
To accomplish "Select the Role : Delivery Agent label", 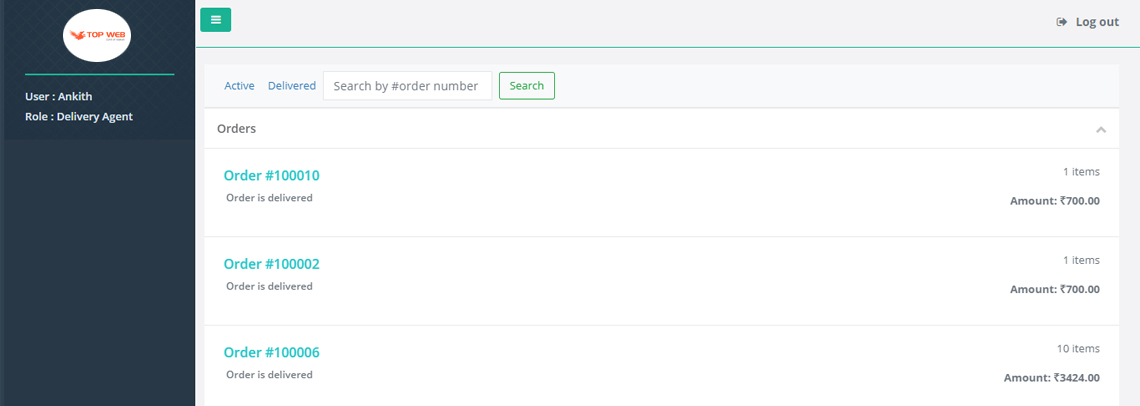I will (x=79, y=116).
